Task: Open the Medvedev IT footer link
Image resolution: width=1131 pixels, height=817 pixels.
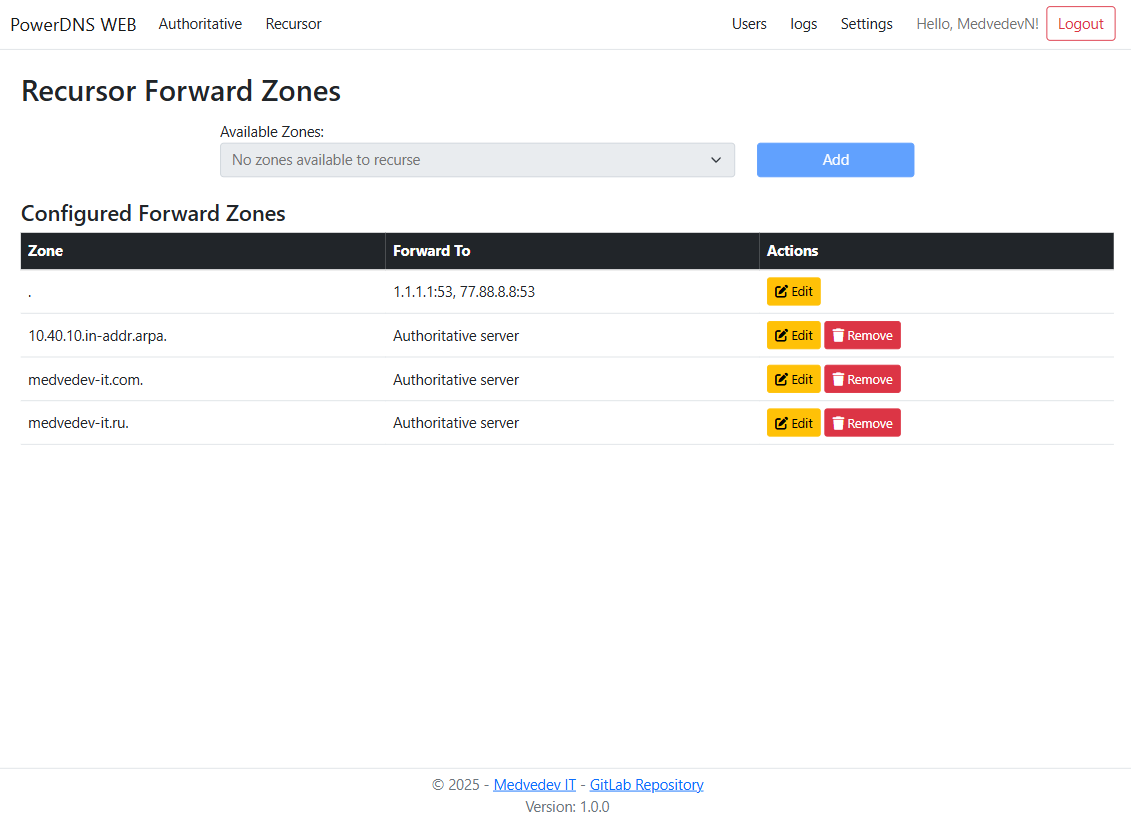Action: pyautogui.click(x=534, y=785)
